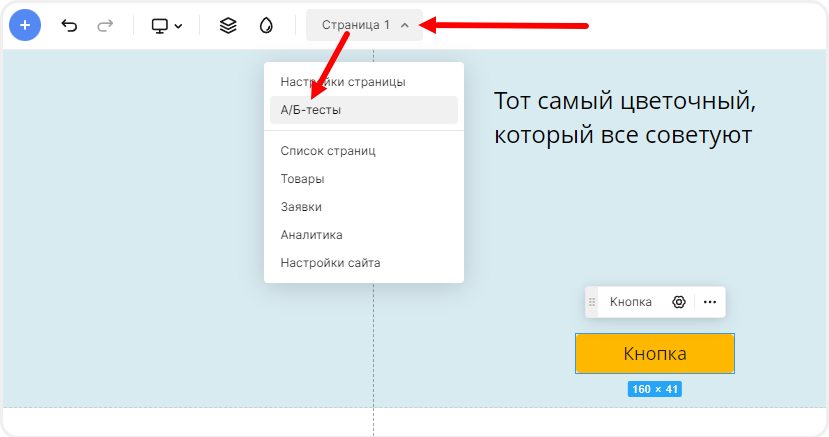The image size is (829, 437).
Task: Undo the last action
Action: (69, 25)
